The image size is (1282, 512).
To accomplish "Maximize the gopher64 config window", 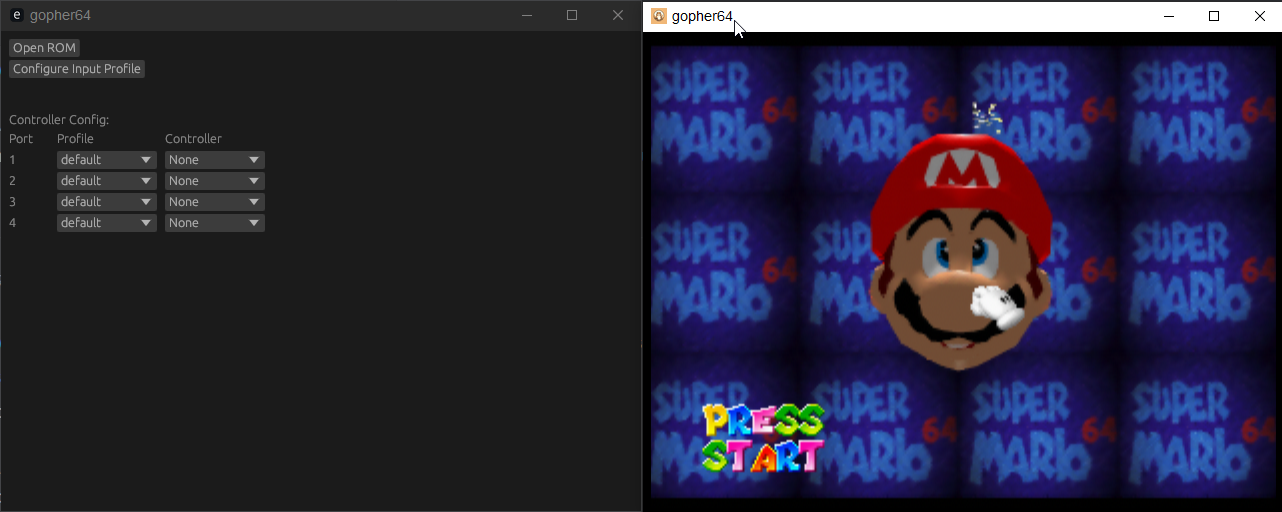I will click(x=572, y=15).
